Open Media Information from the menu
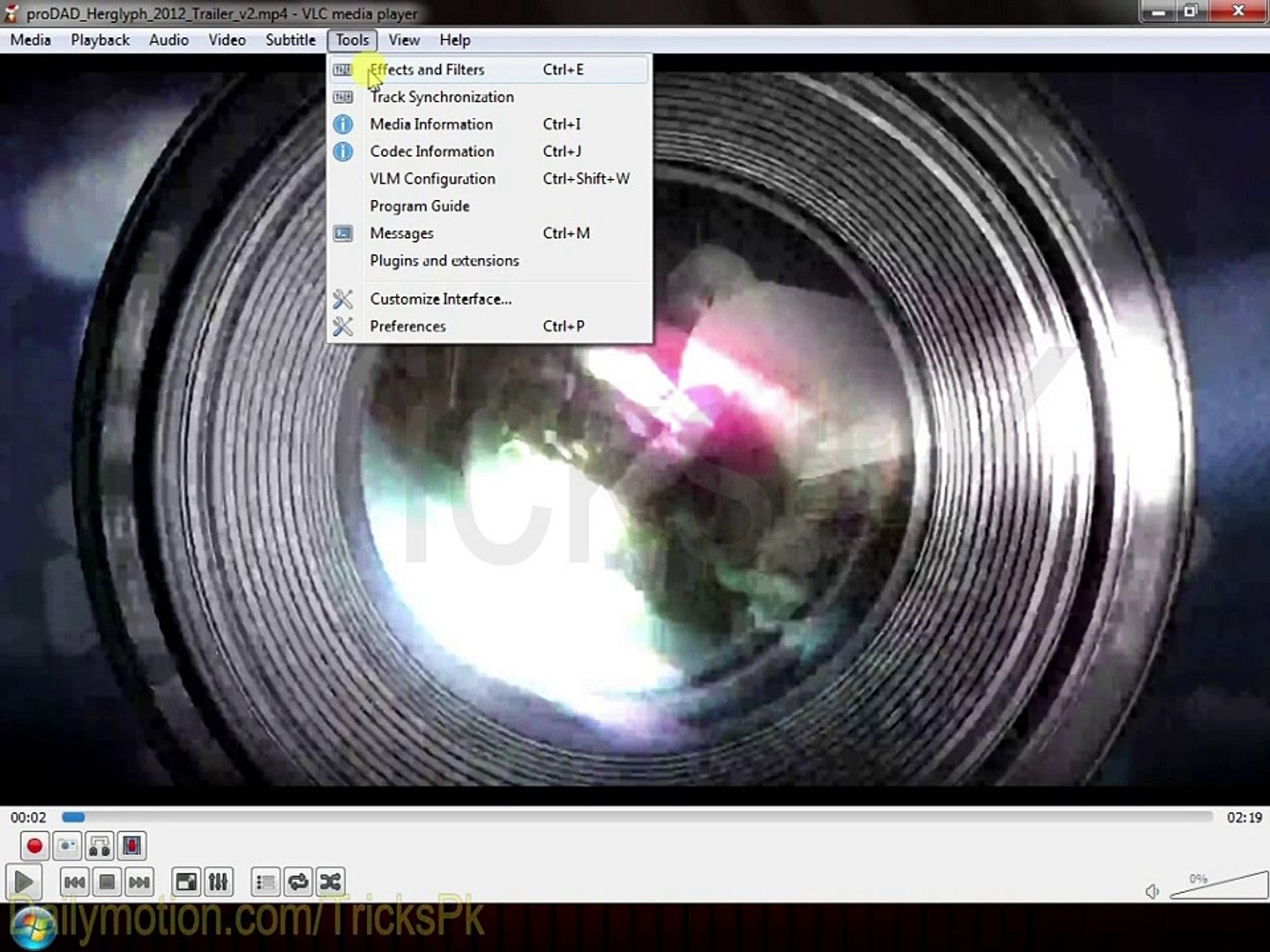Screen dimensions: 1270x952 point(489,124)
